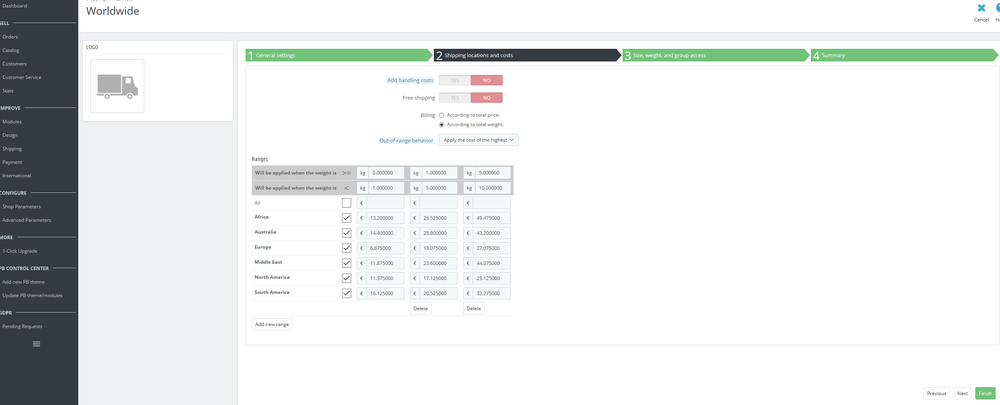Edit Africa first range price 13.200000
Viewport: 1000px width, 405px height.
pos(385,217)
